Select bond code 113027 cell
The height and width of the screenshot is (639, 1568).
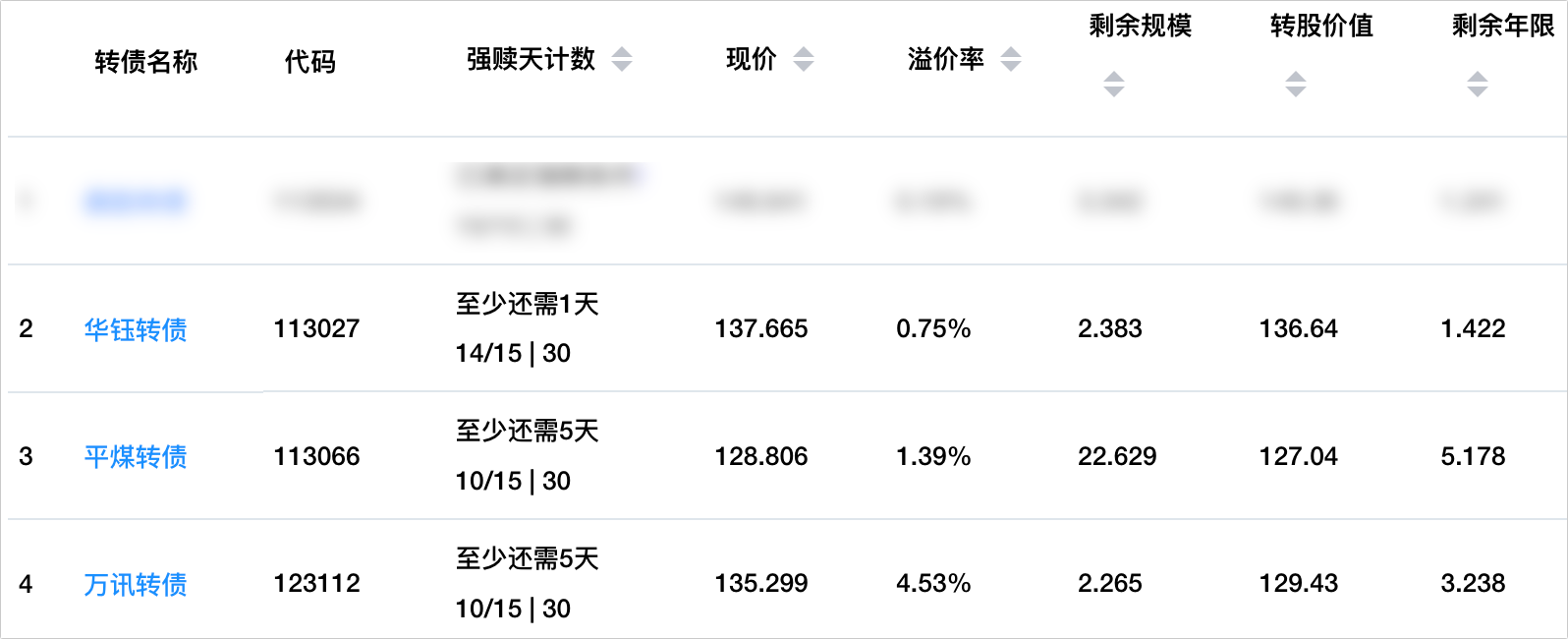[x=316, y=329]
